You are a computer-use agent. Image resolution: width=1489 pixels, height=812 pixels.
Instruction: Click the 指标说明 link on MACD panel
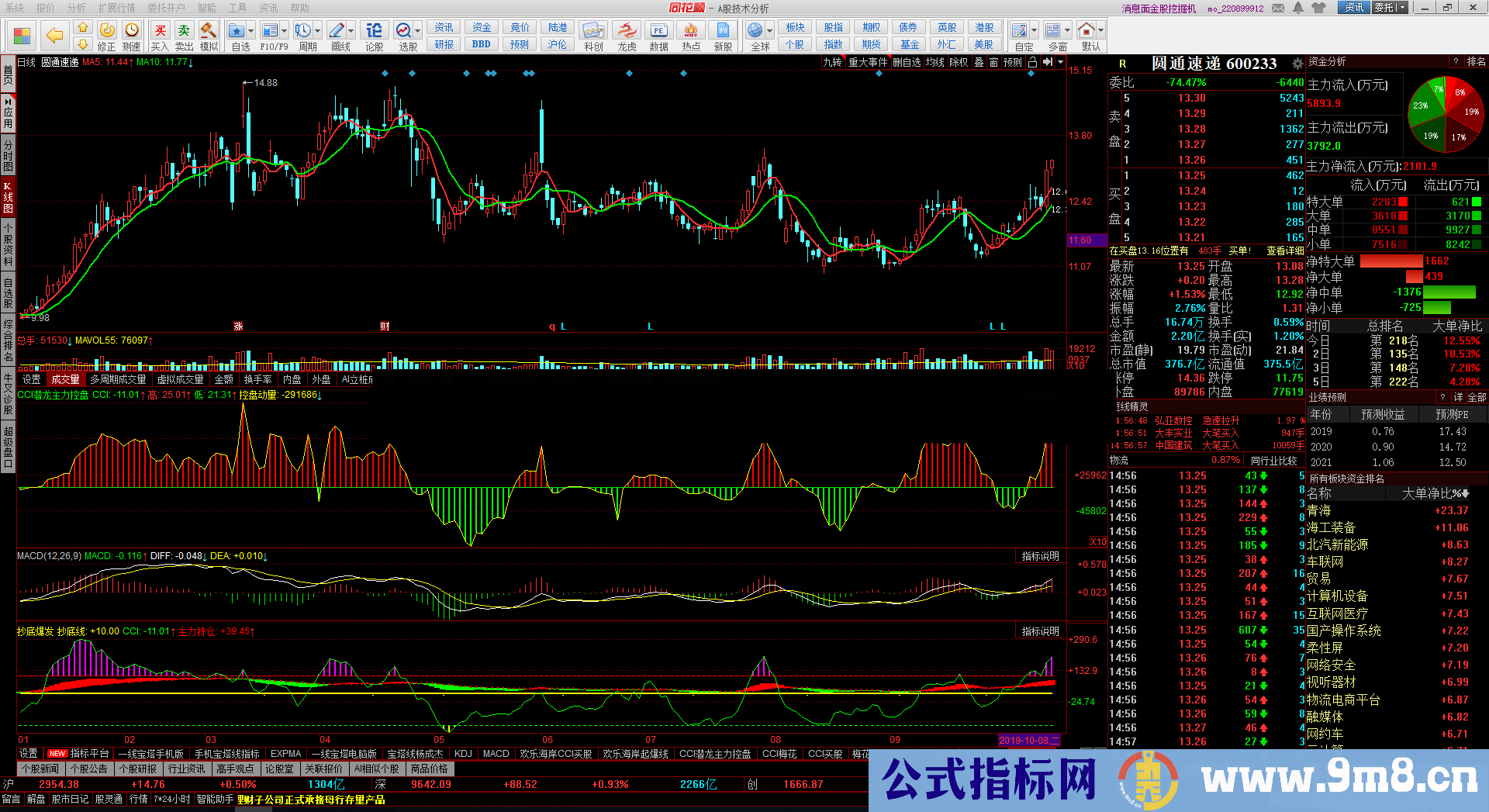coord(1040,556)
